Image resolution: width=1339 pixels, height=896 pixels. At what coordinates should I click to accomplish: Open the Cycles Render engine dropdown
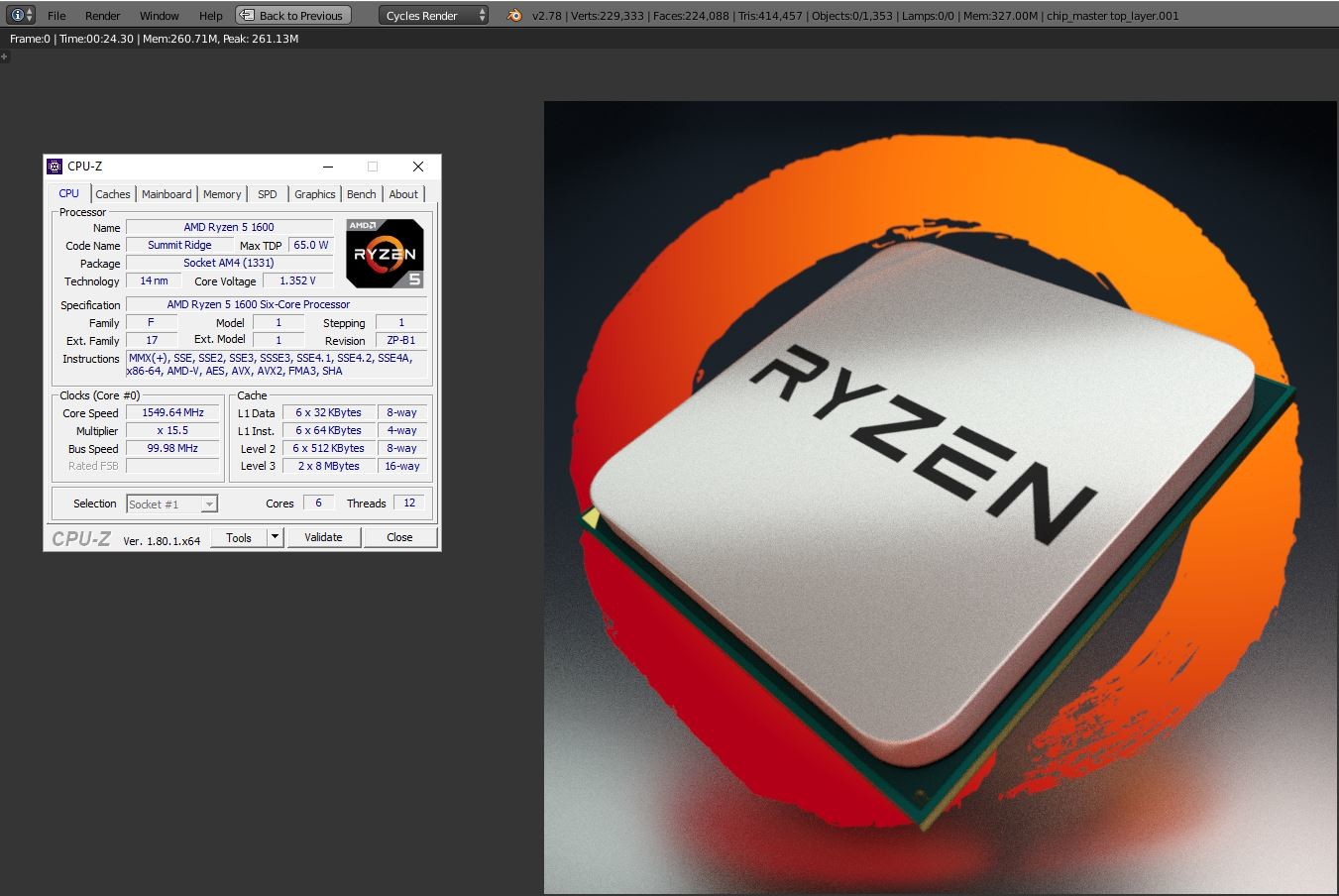click(433, 15)
